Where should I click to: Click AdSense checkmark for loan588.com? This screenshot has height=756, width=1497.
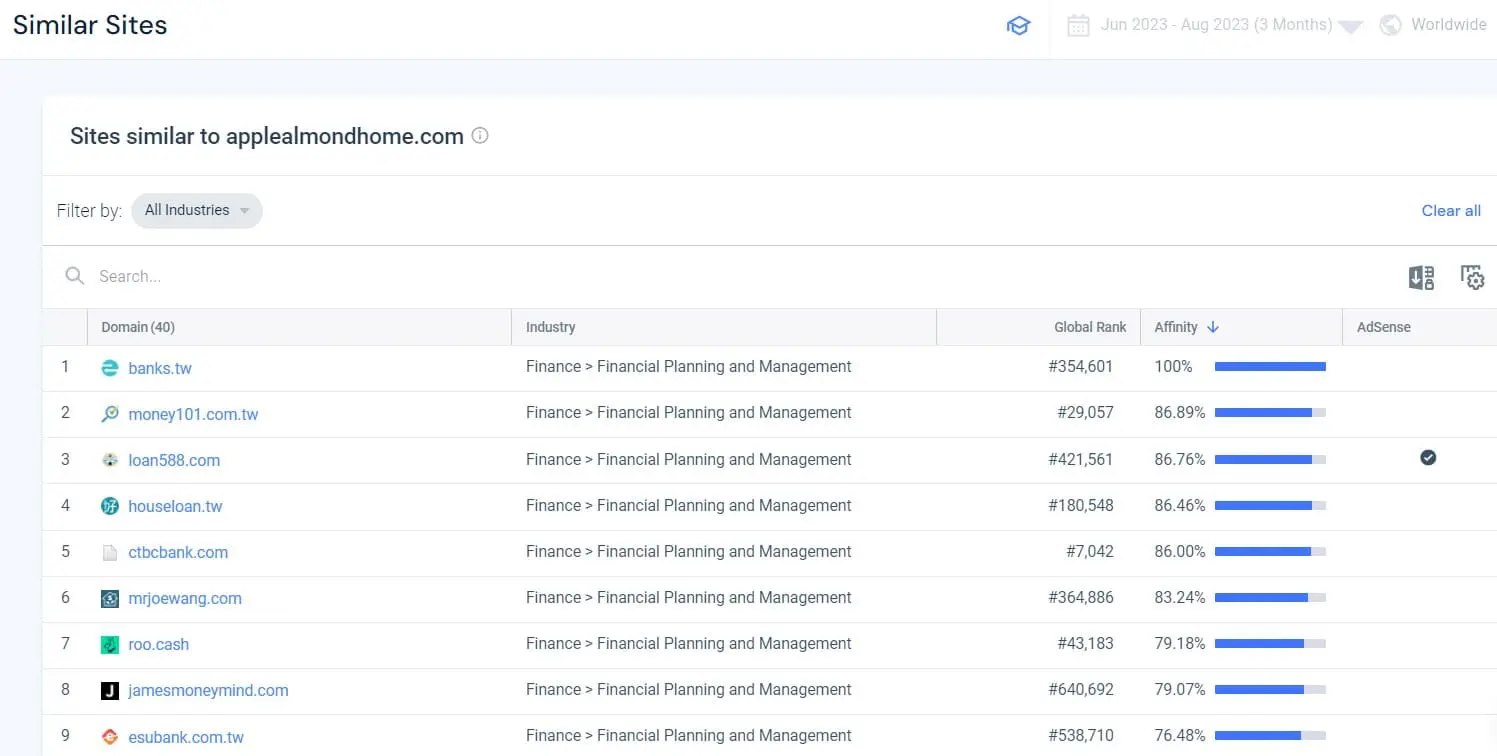coord(1428,458)
